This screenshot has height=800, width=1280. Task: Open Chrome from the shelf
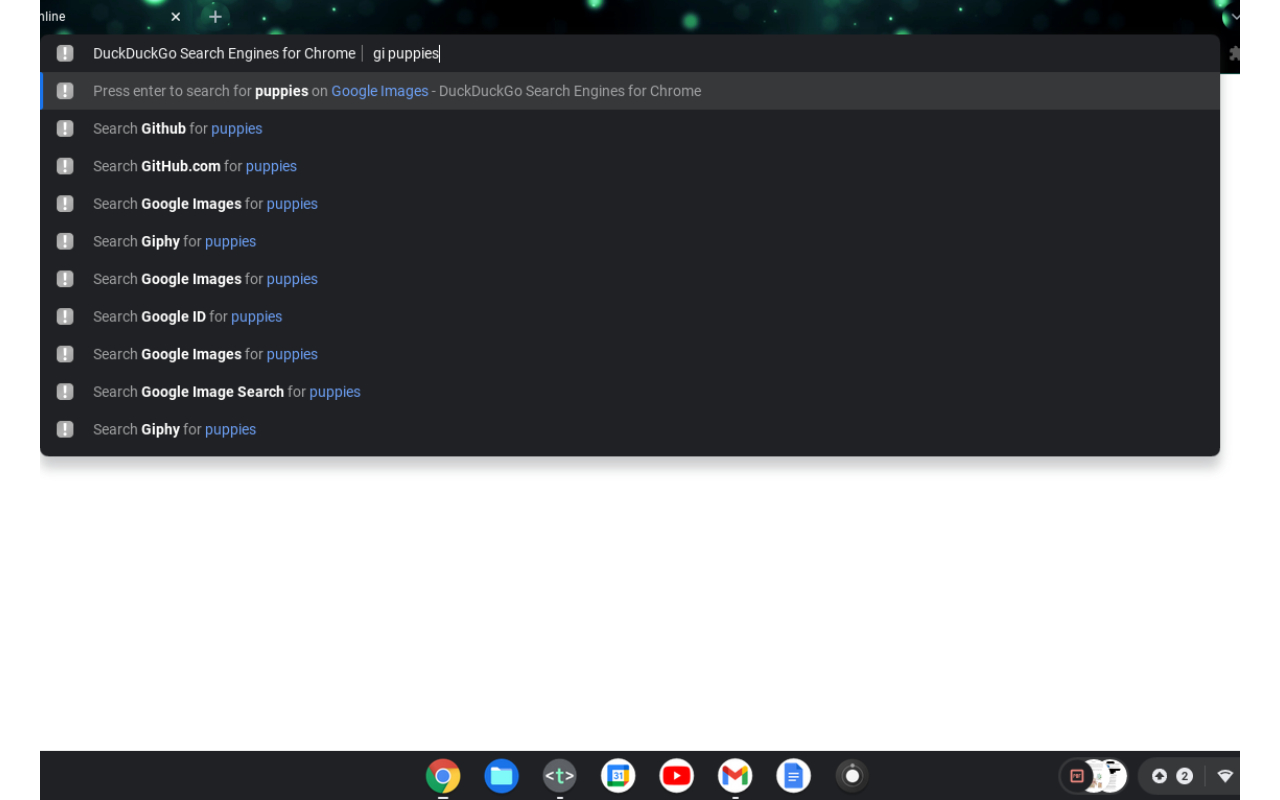pos(443,776)
